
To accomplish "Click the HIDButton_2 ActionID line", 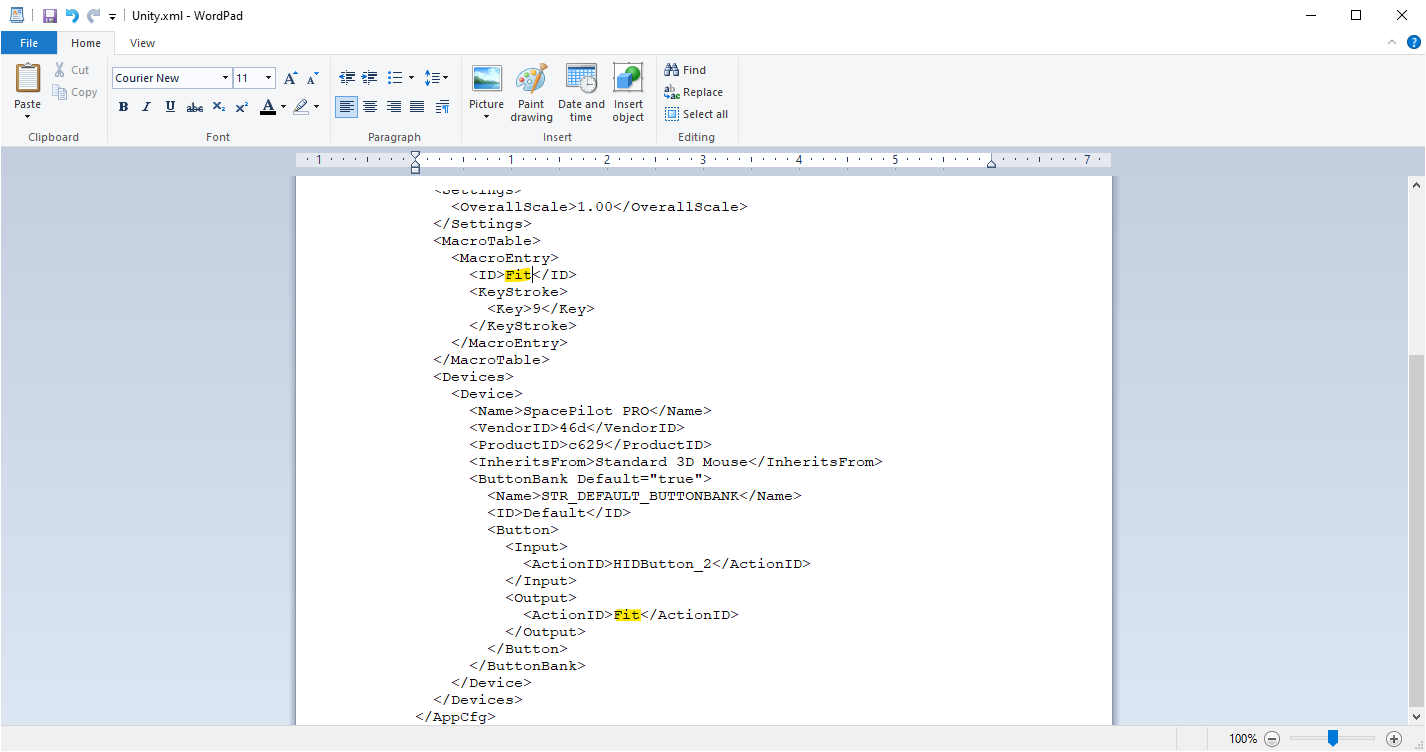I will 667,564.
